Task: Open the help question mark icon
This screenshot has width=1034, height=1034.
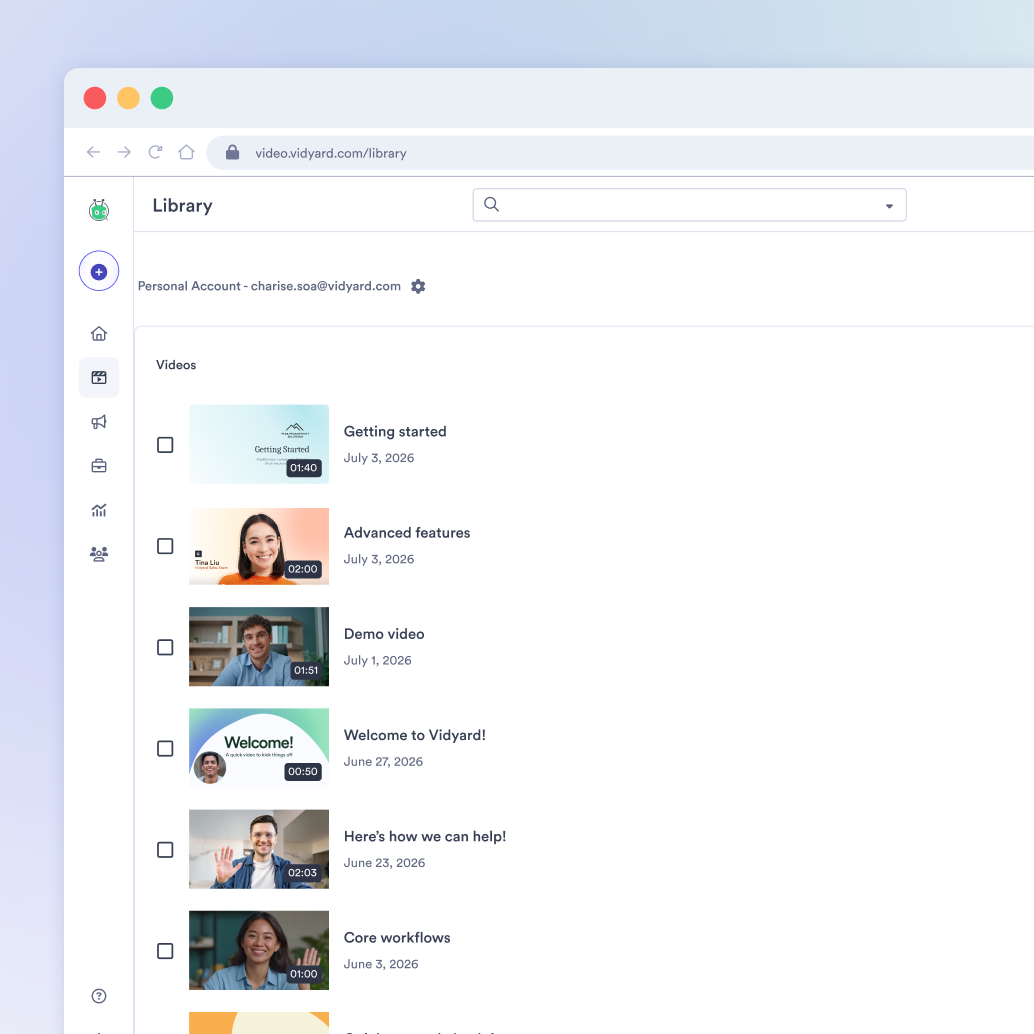Action: tap(99, 996)
